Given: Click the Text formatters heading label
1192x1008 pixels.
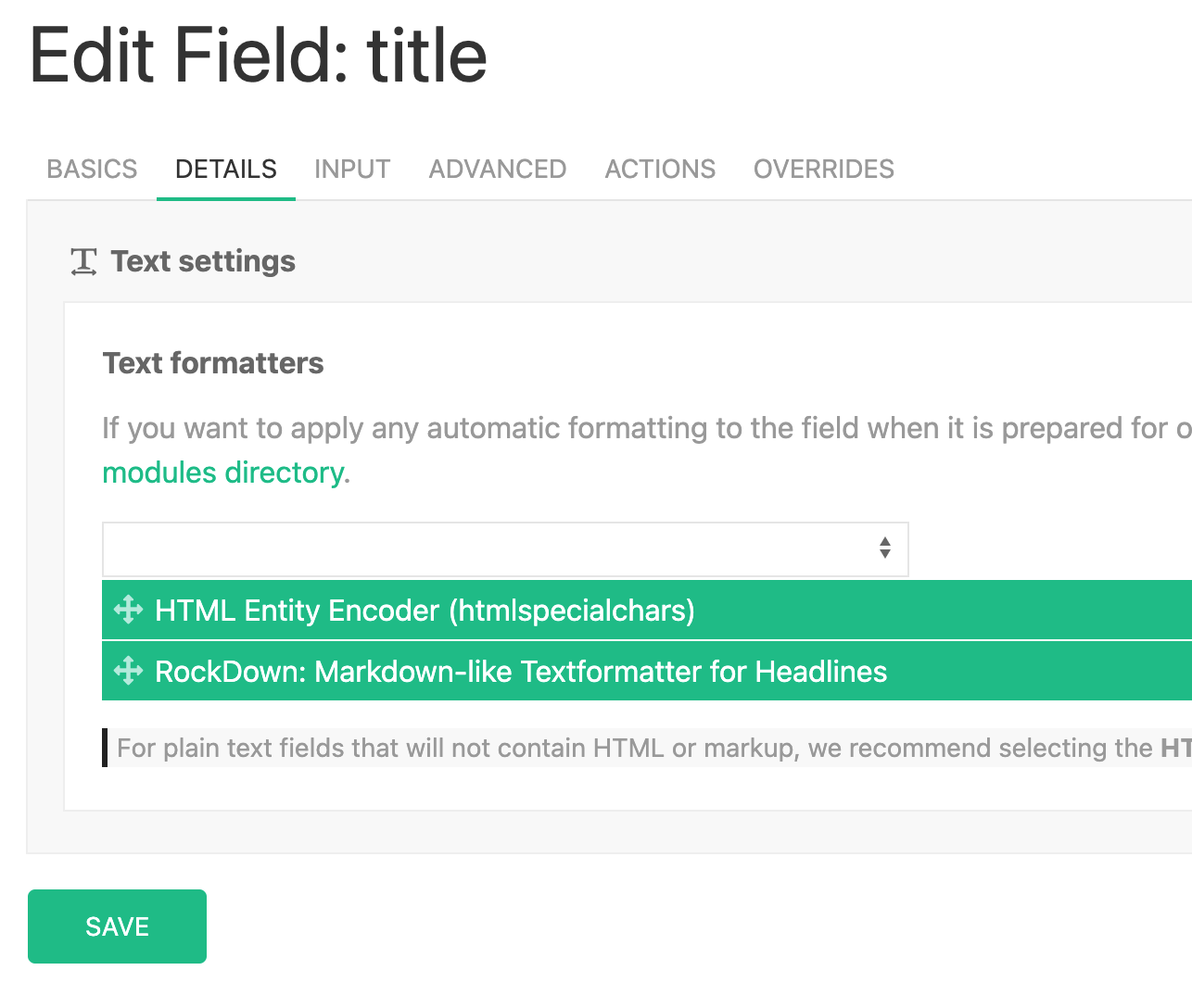Looking at the screenshot, I should tap(213, 363).
